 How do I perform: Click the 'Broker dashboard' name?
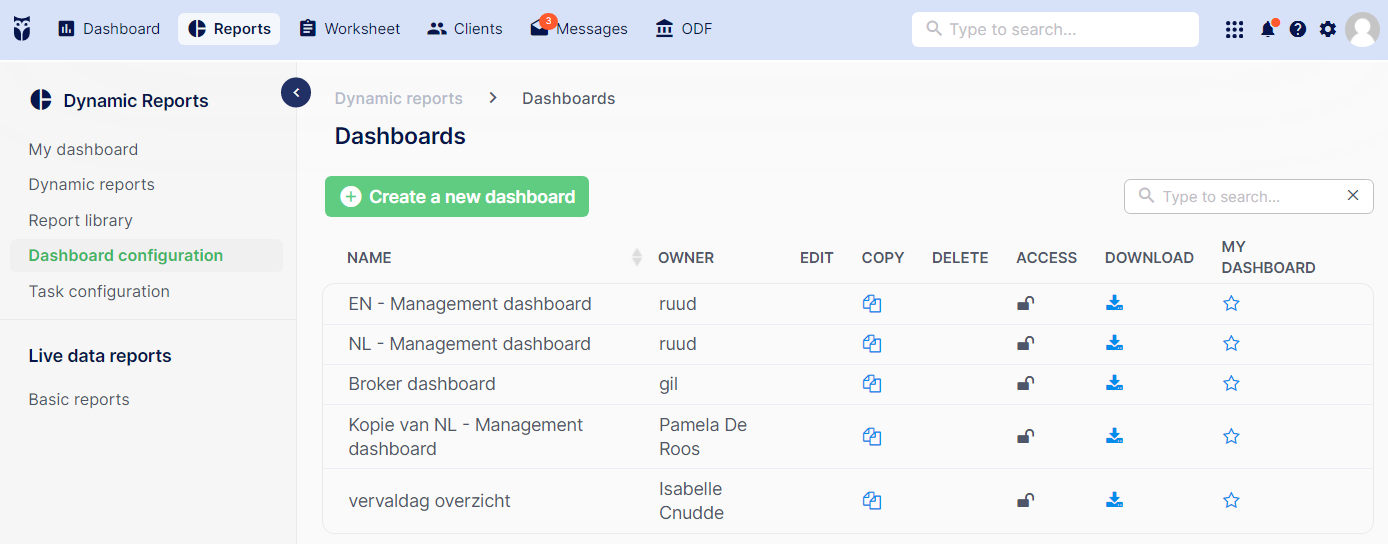[422, 384]
